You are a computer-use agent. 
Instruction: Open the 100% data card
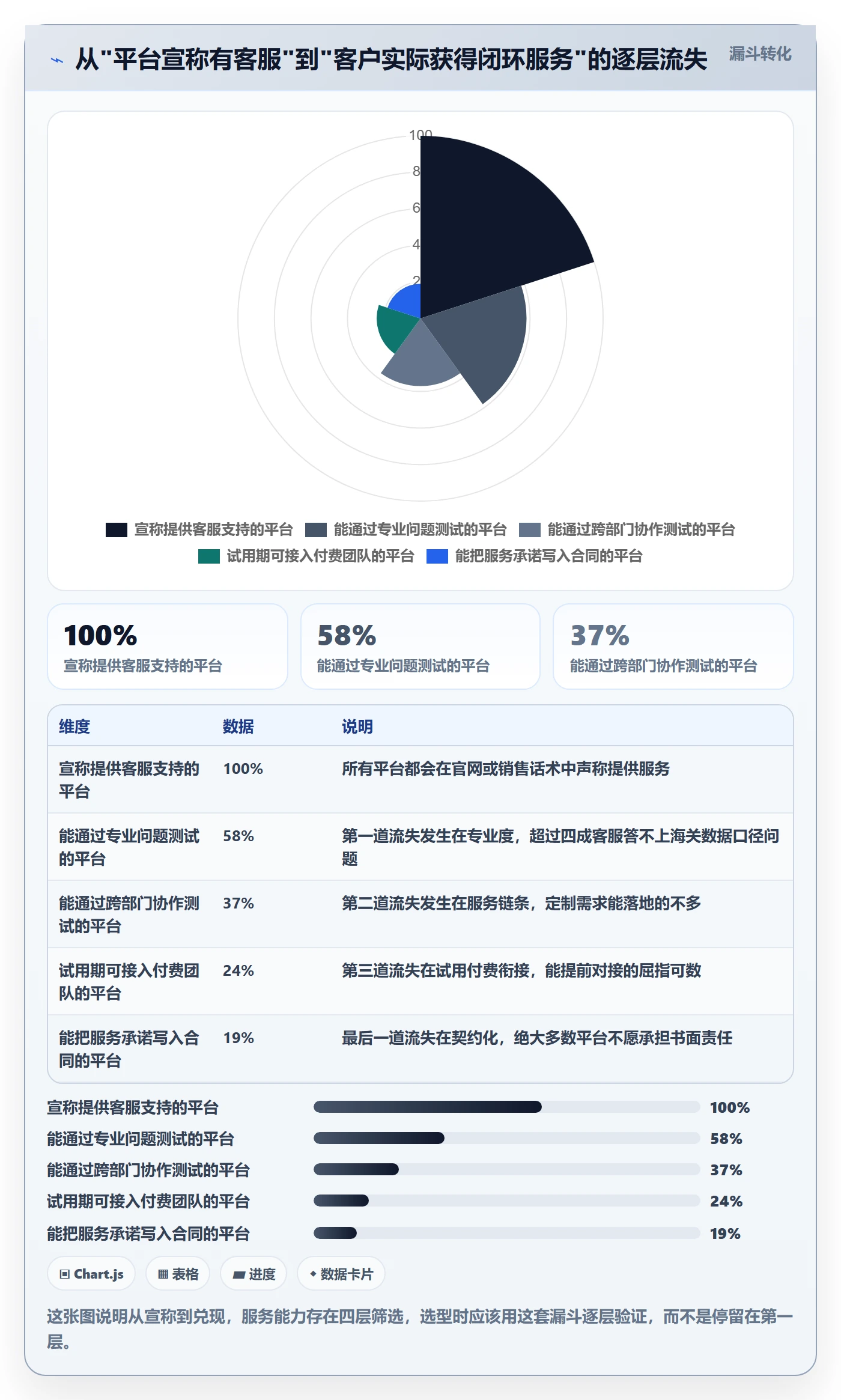click(x=168, y=647)
